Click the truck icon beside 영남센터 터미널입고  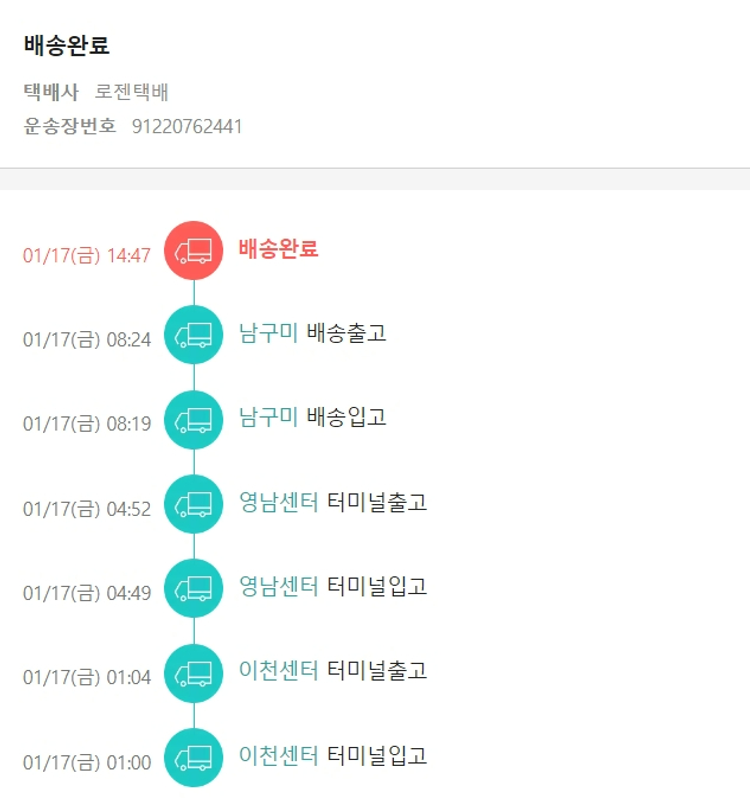(194, 589)
